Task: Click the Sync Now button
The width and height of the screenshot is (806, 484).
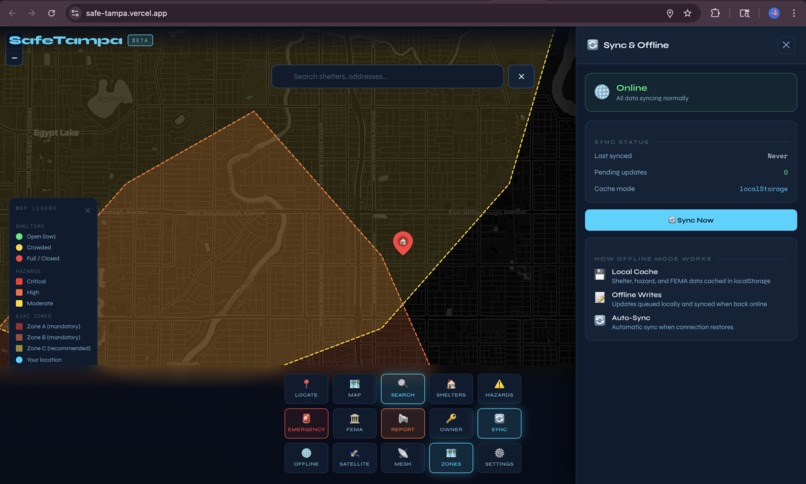Action: tap(691, 220)
